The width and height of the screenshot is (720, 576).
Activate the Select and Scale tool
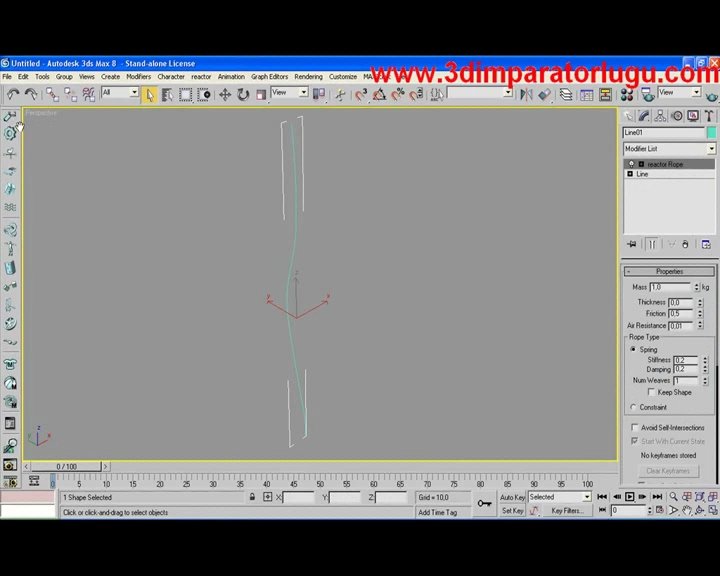[261, 95]
